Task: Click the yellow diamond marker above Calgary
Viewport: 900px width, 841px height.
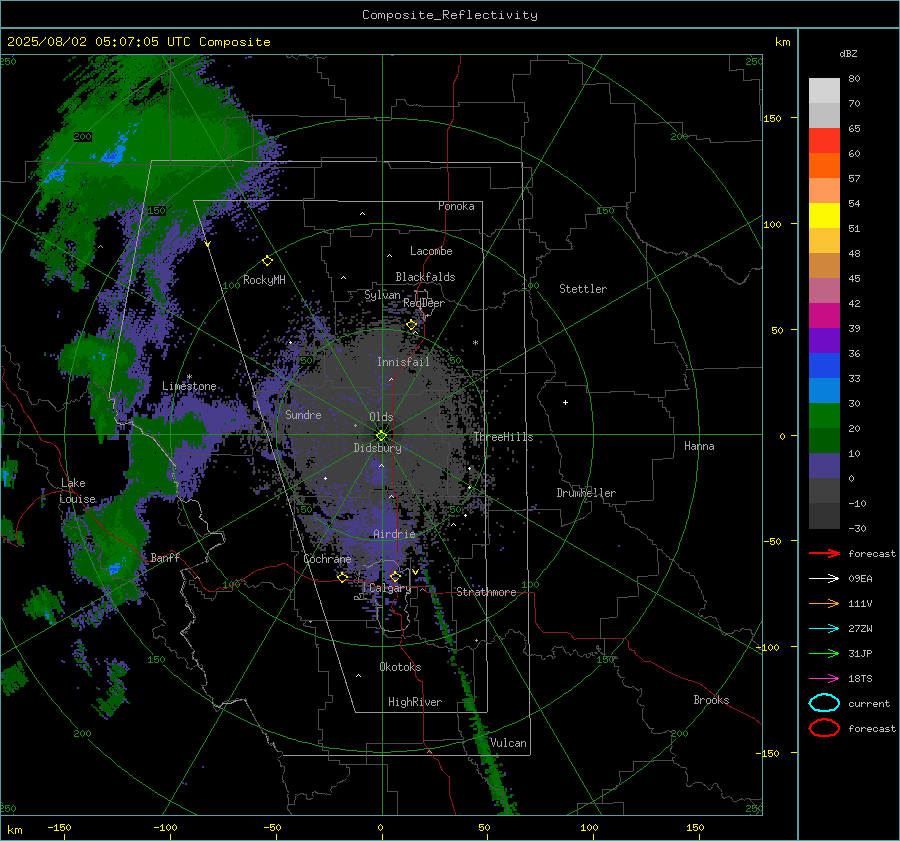Action: coord(395,576)
